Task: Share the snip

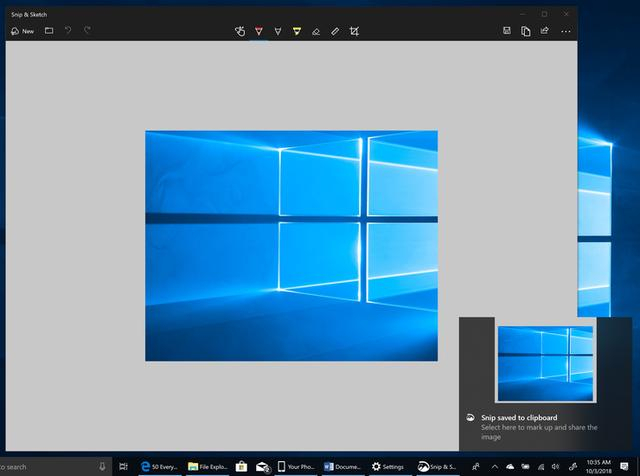Action: pyautogui.click(x=544, y=31)
